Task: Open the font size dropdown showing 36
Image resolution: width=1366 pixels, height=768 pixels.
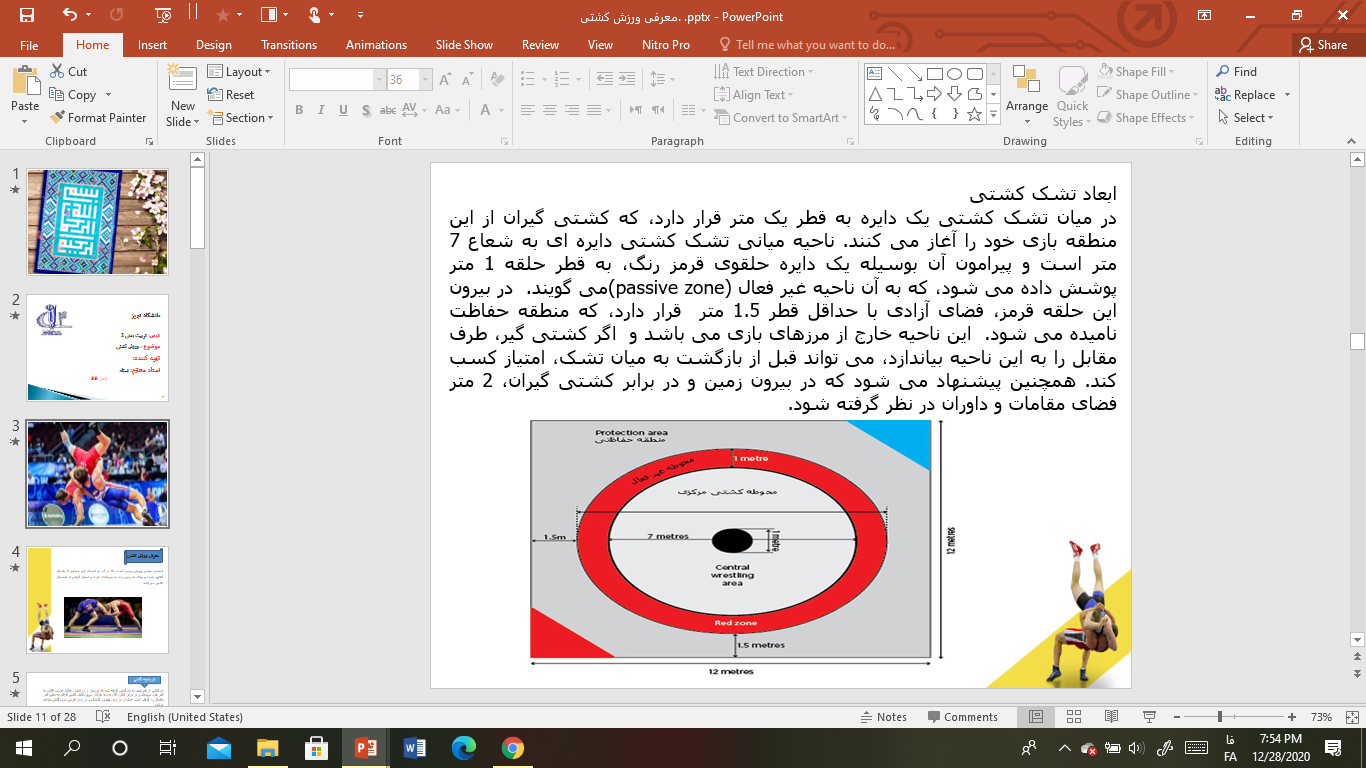Action: 426,80
